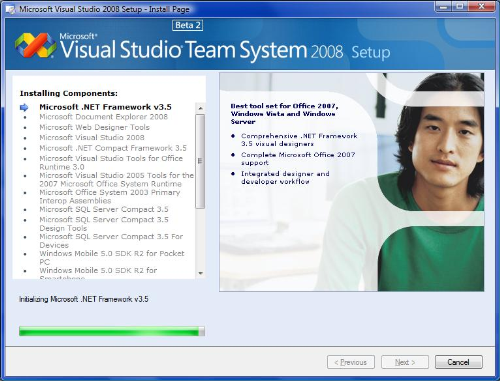Click the Cancel button
The image size is (500, 381).
pyautogui.click(x=459, y=362)
